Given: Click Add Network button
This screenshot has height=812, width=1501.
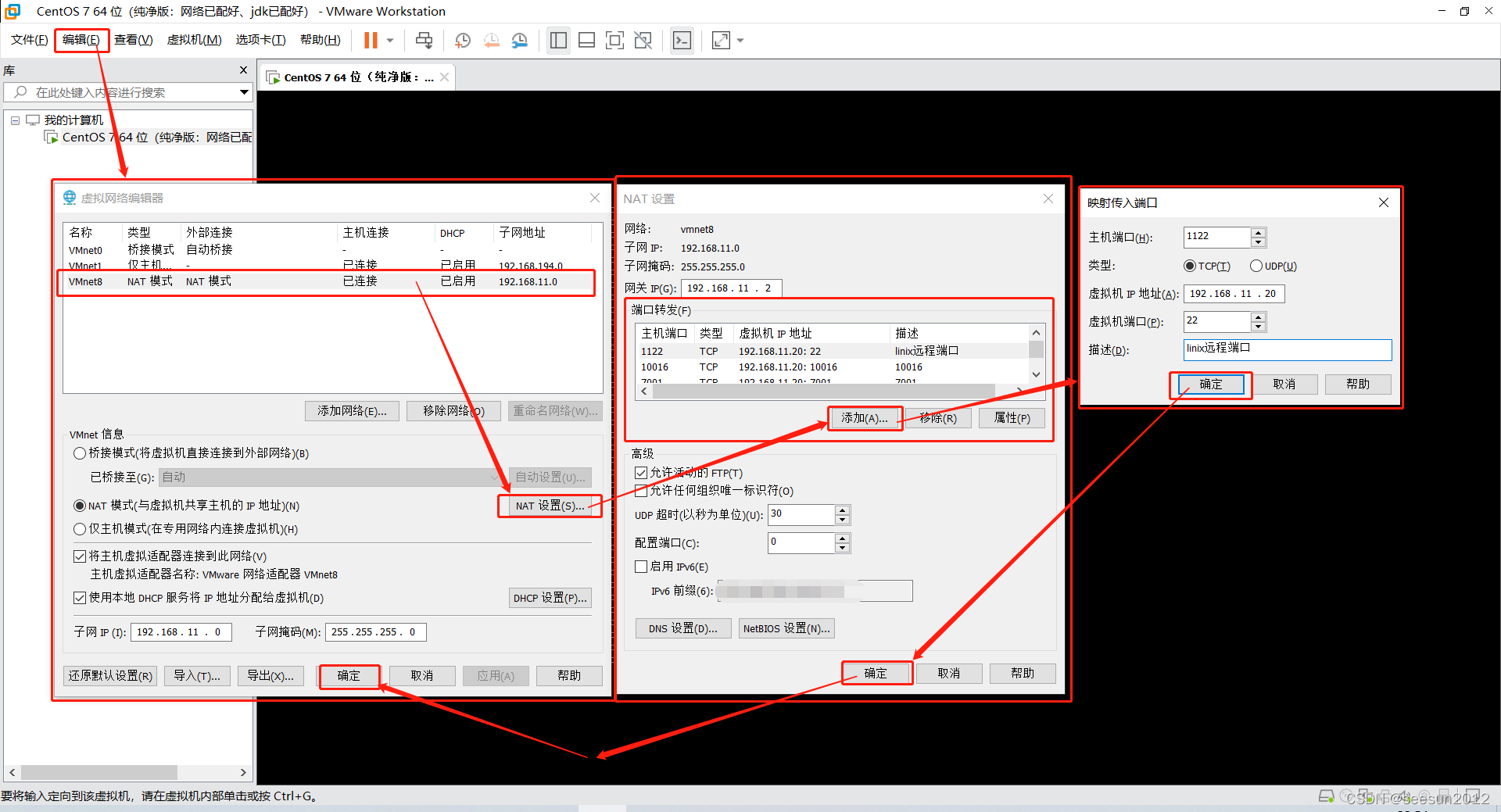Looking at the screenshot, I should point(352,411).
